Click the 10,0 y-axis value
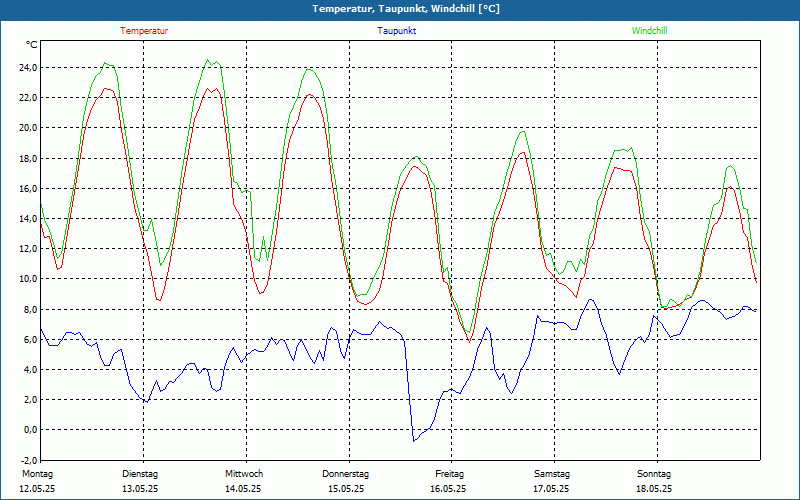 coord(28,279)
